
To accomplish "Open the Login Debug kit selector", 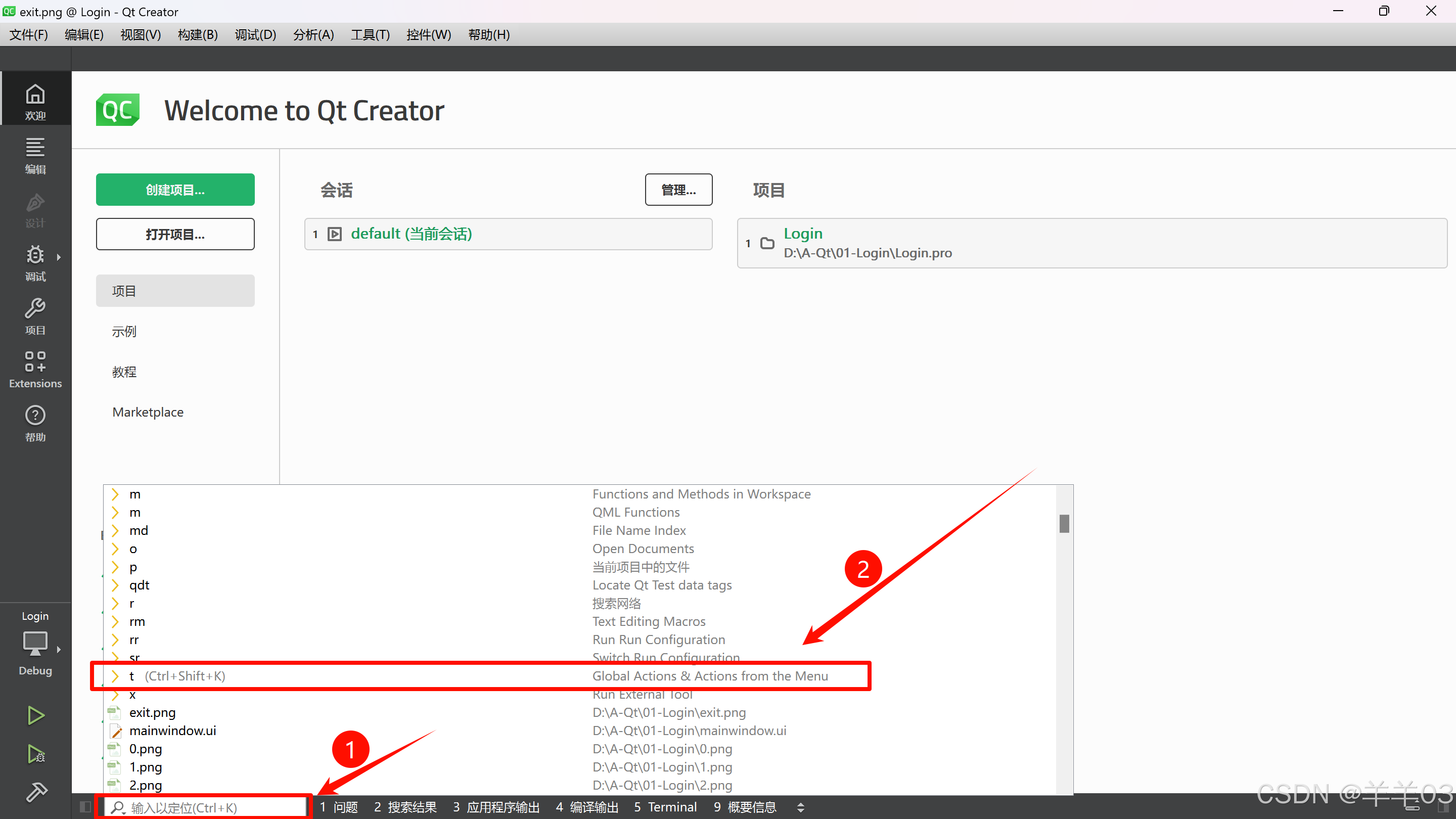I will [x=35, y=645].
